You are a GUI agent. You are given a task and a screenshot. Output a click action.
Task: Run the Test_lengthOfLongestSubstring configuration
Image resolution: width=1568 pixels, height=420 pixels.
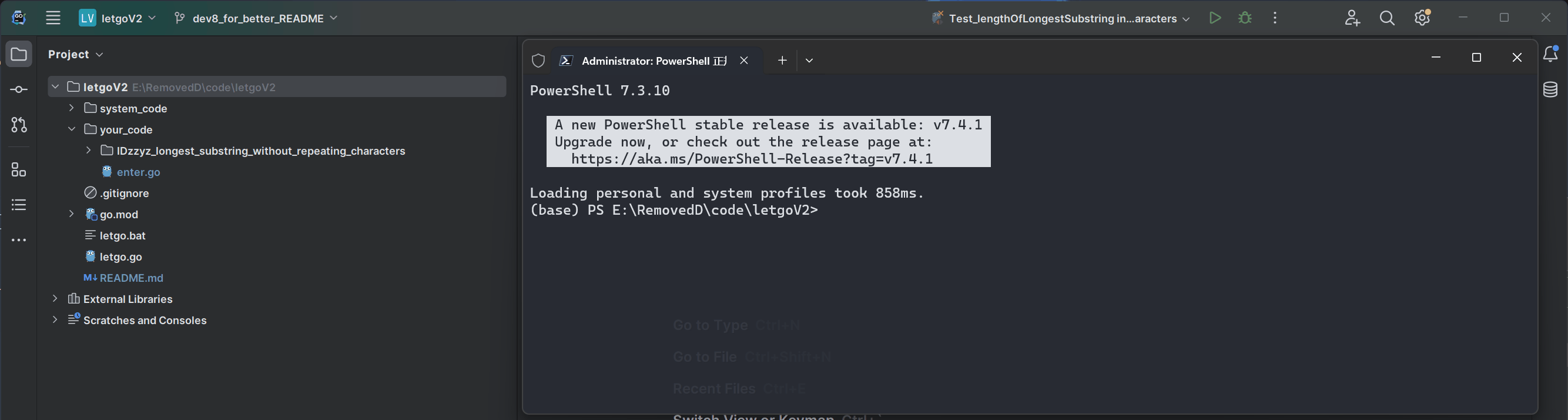[x=1215, y=18]
